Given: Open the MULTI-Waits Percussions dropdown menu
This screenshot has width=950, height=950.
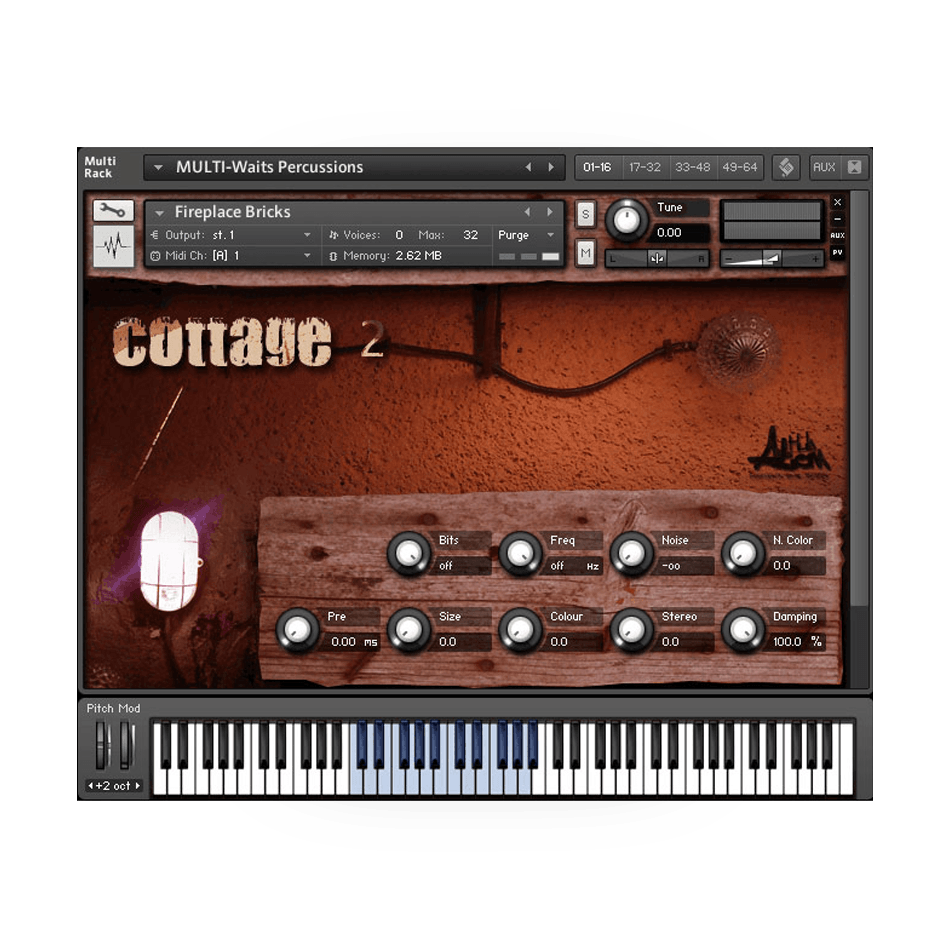Looking at the screenshot, I should click(x=158, y=167).
